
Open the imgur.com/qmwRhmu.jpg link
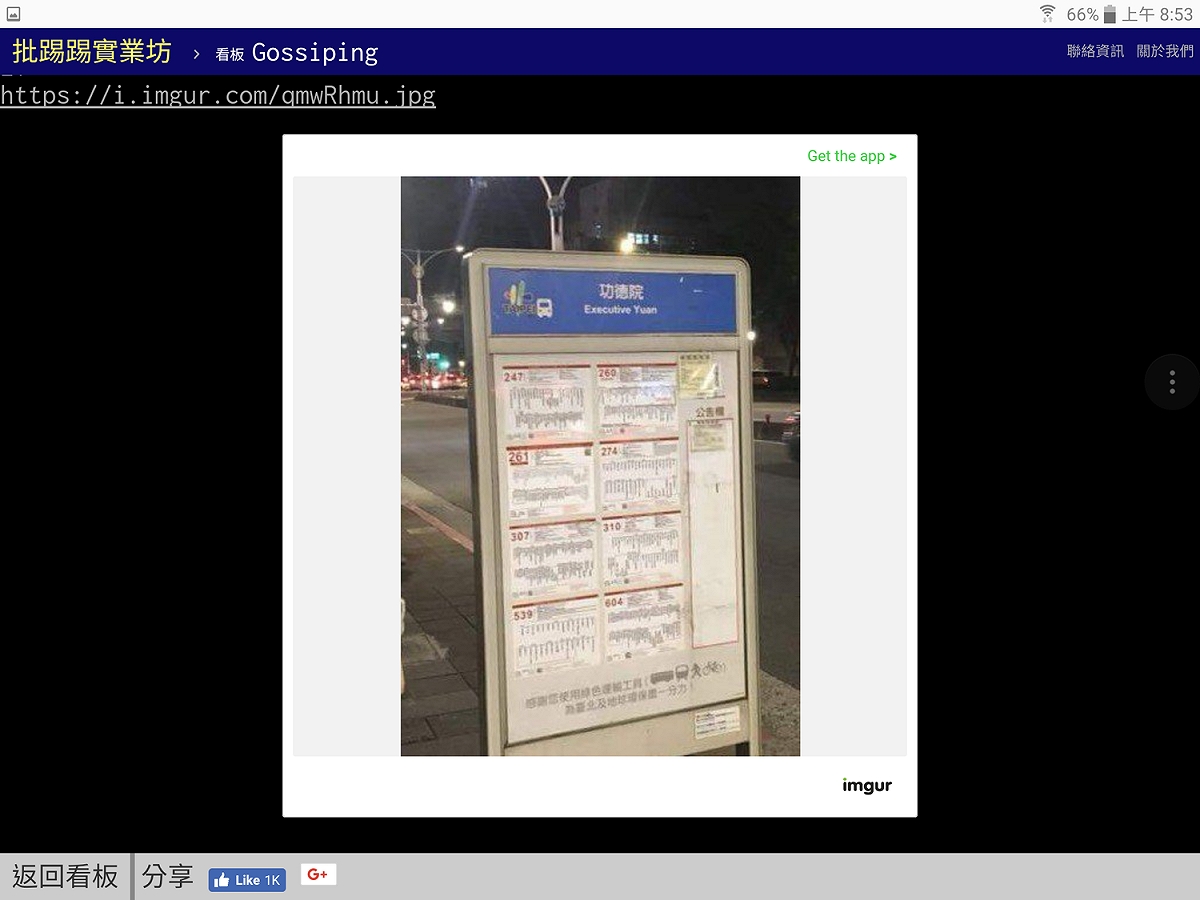(218, 96)
